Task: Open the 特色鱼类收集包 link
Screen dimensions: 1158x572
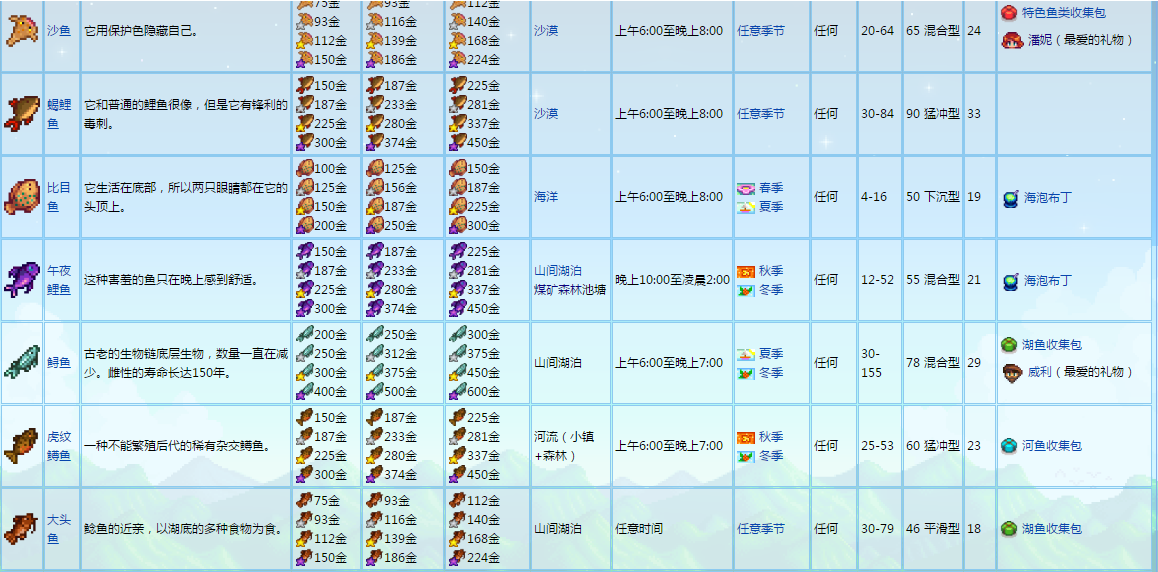Action: point(1064,13)
